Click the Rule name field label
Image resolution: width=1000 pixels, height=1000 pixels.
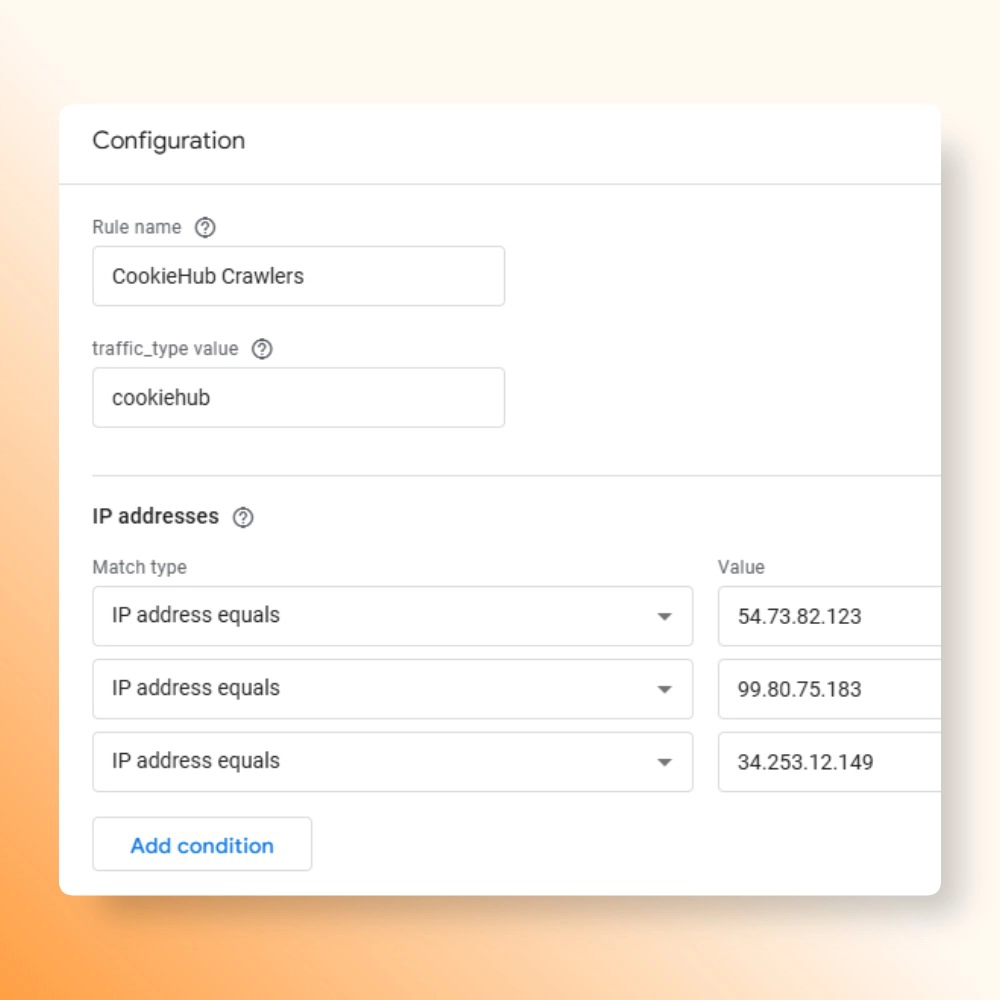click(137, 227)
